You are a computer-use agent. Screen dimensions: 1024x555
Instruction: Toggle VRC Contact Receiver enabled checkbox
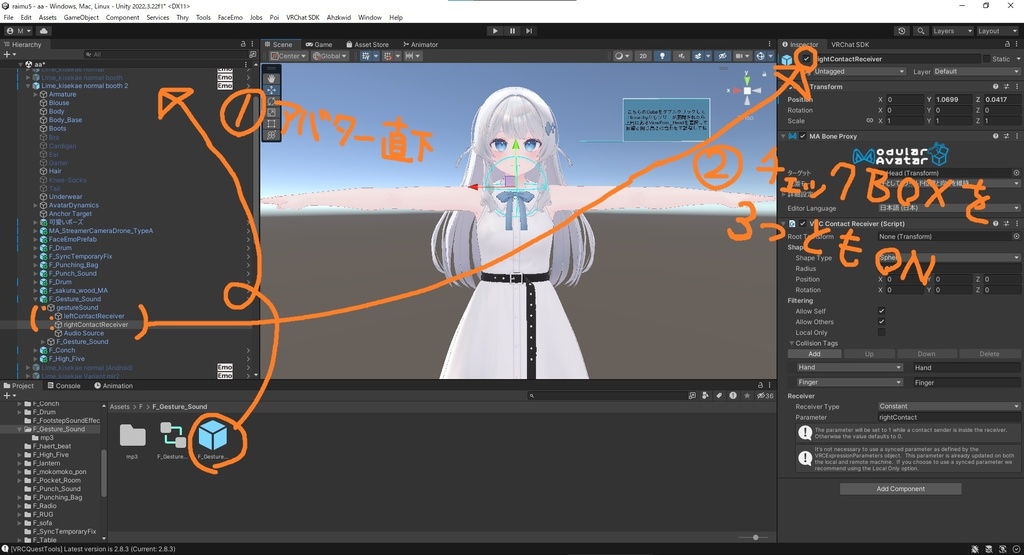[x=803, y=223]
